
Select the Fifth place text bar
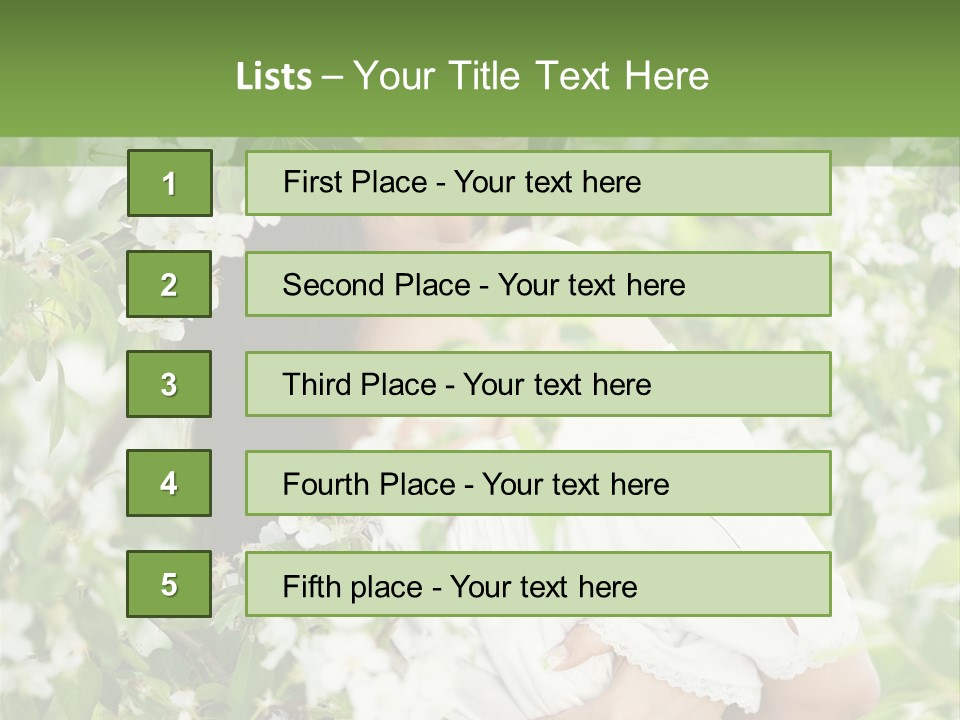pyautogui.click(x=538, y=584)
